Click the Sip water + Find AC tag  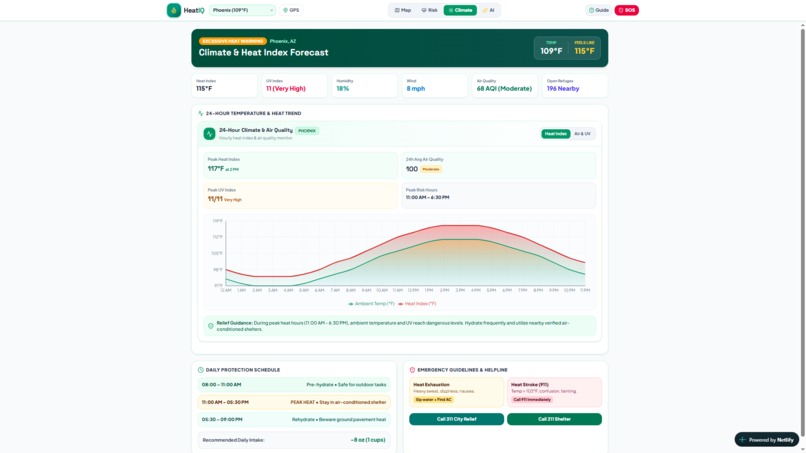433,400
